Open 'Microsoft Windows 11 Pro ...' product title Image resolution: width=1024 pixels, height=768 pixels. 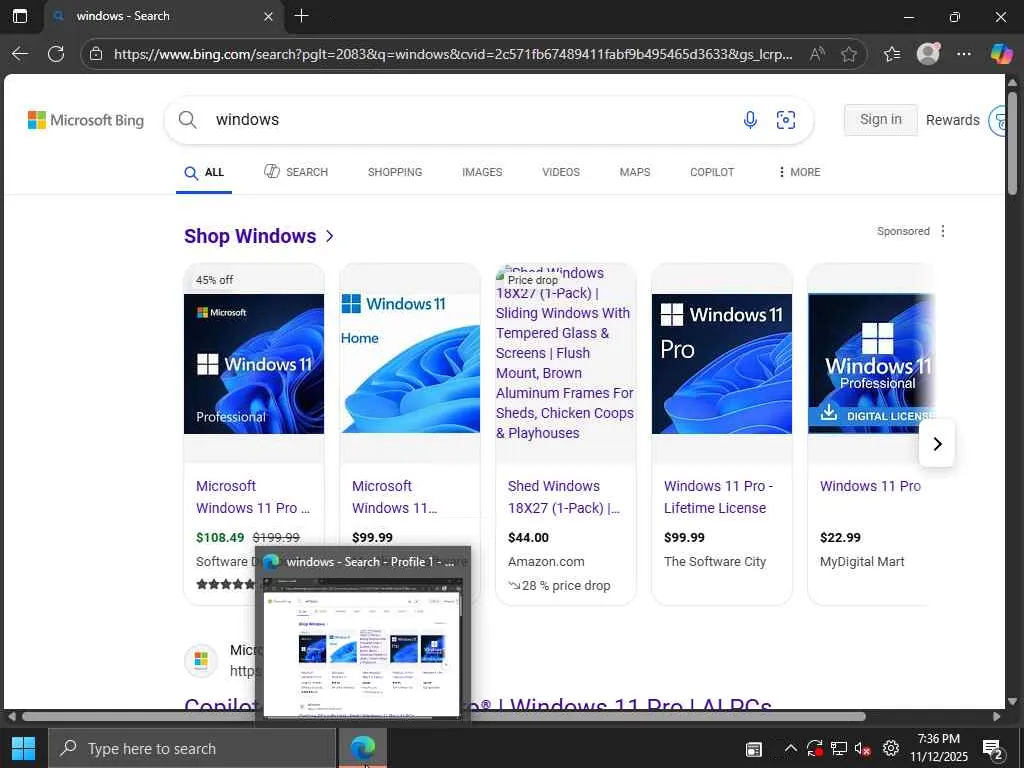coord(253,497)
